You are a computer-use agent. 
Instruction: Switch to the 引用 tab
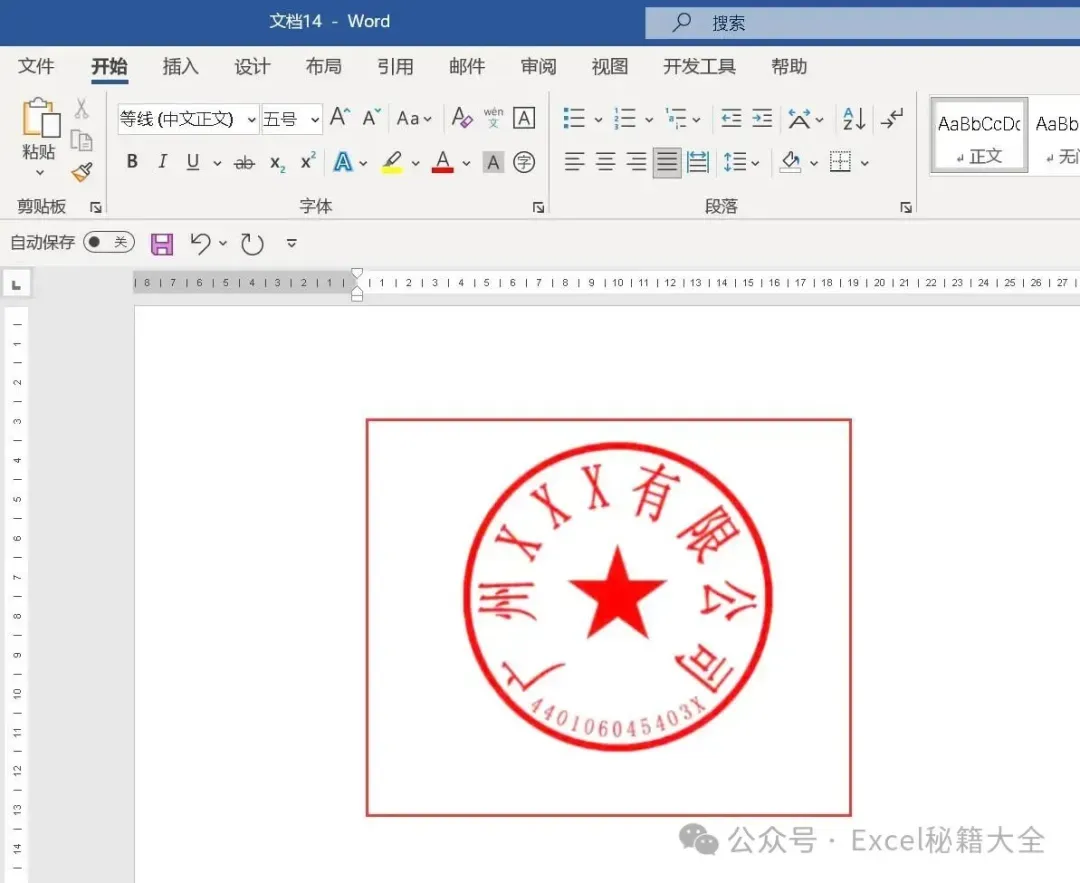395,66
